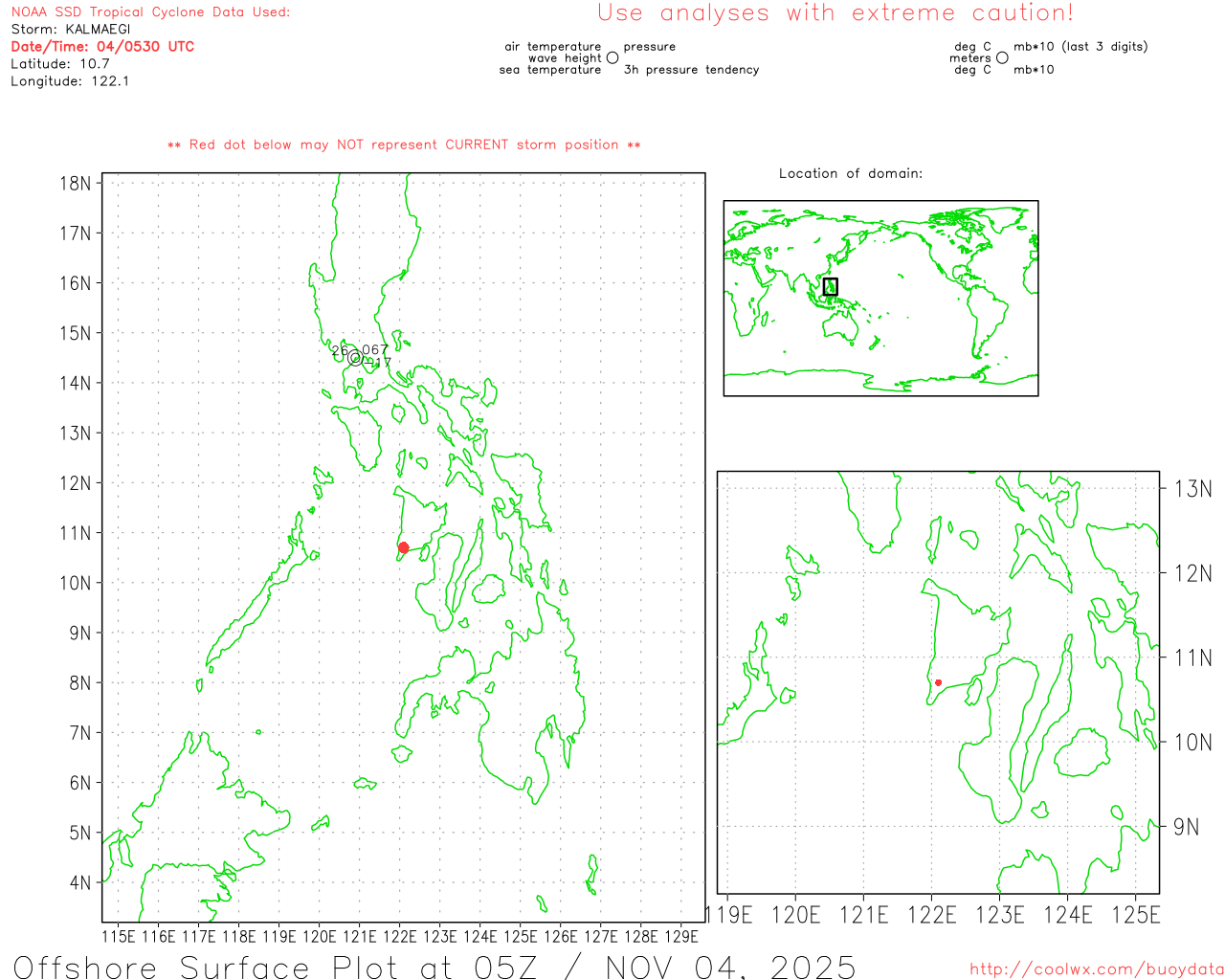Click the Longitude: 122.1 line

(x=70, y=81)
